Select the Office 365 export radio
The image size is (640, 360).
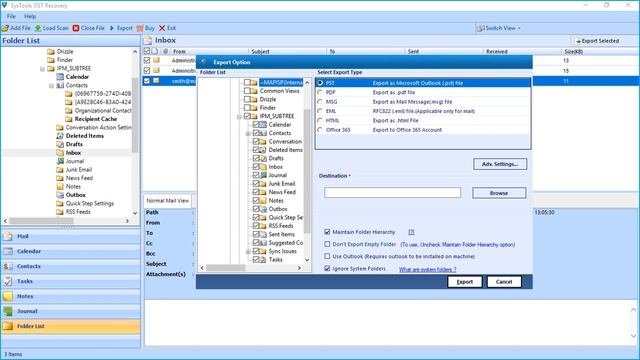coord(320,130)
